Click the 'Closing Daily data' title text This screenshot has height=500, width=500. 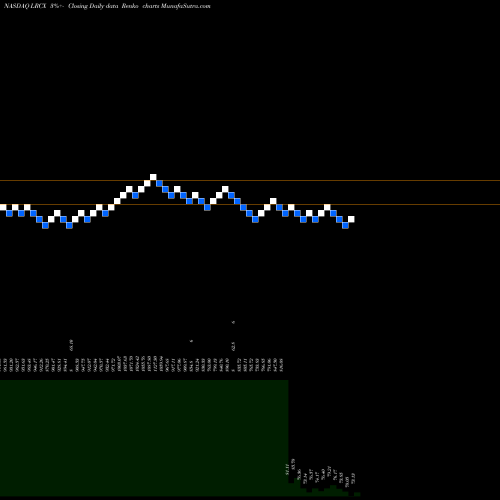pyautogui.click(x=93, y=6)
